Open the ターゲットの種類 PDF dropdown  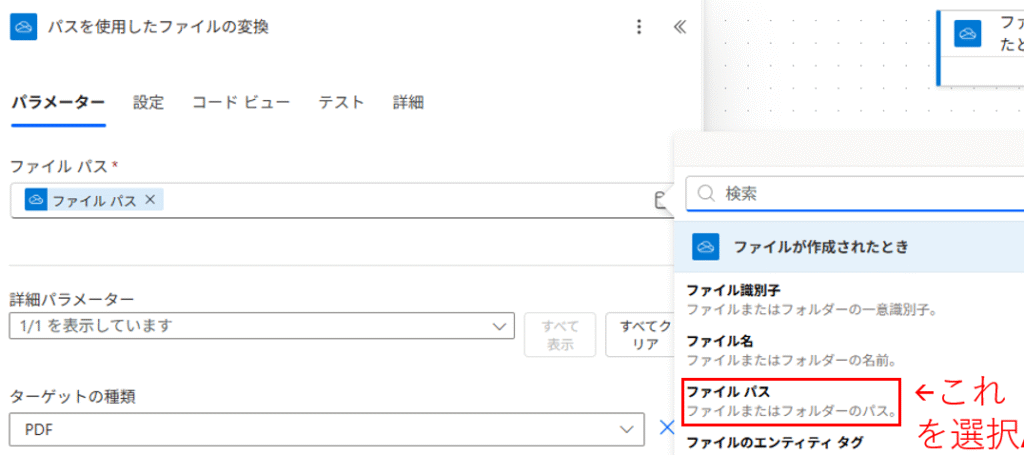coord(326,428)
